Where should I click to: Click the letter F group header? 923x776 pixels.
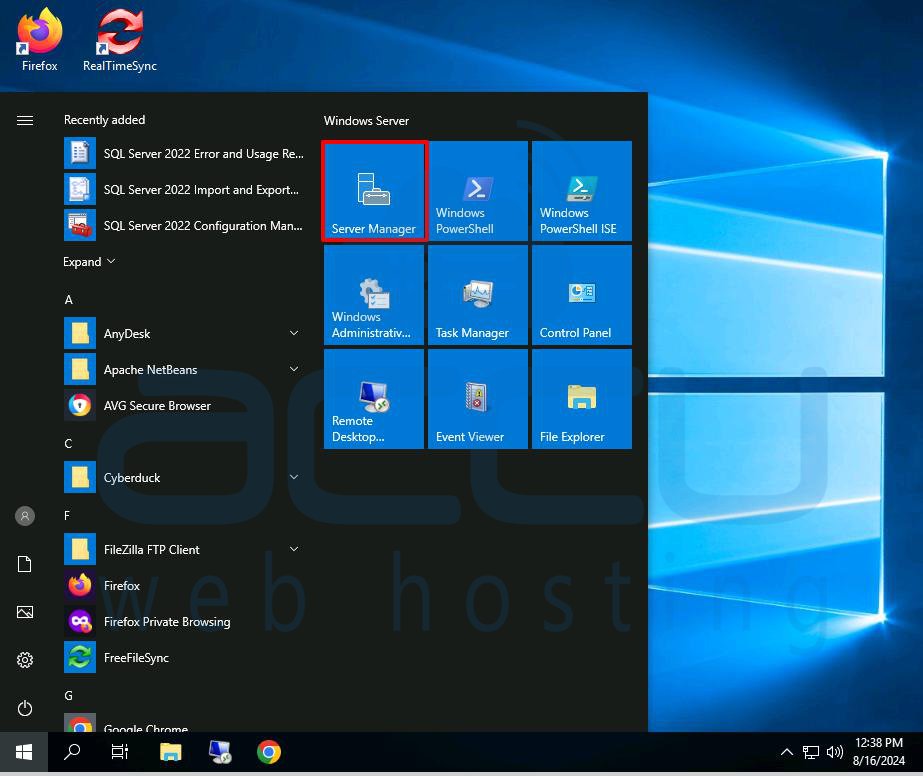(x=67, y=516)
